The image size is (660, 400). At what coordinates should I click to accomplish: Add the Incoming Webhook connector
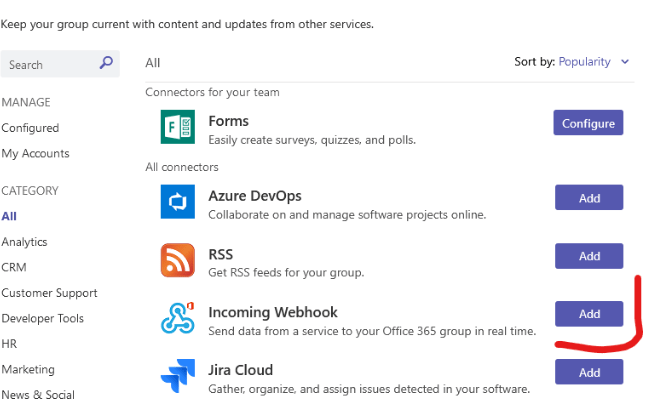(589, 314)
